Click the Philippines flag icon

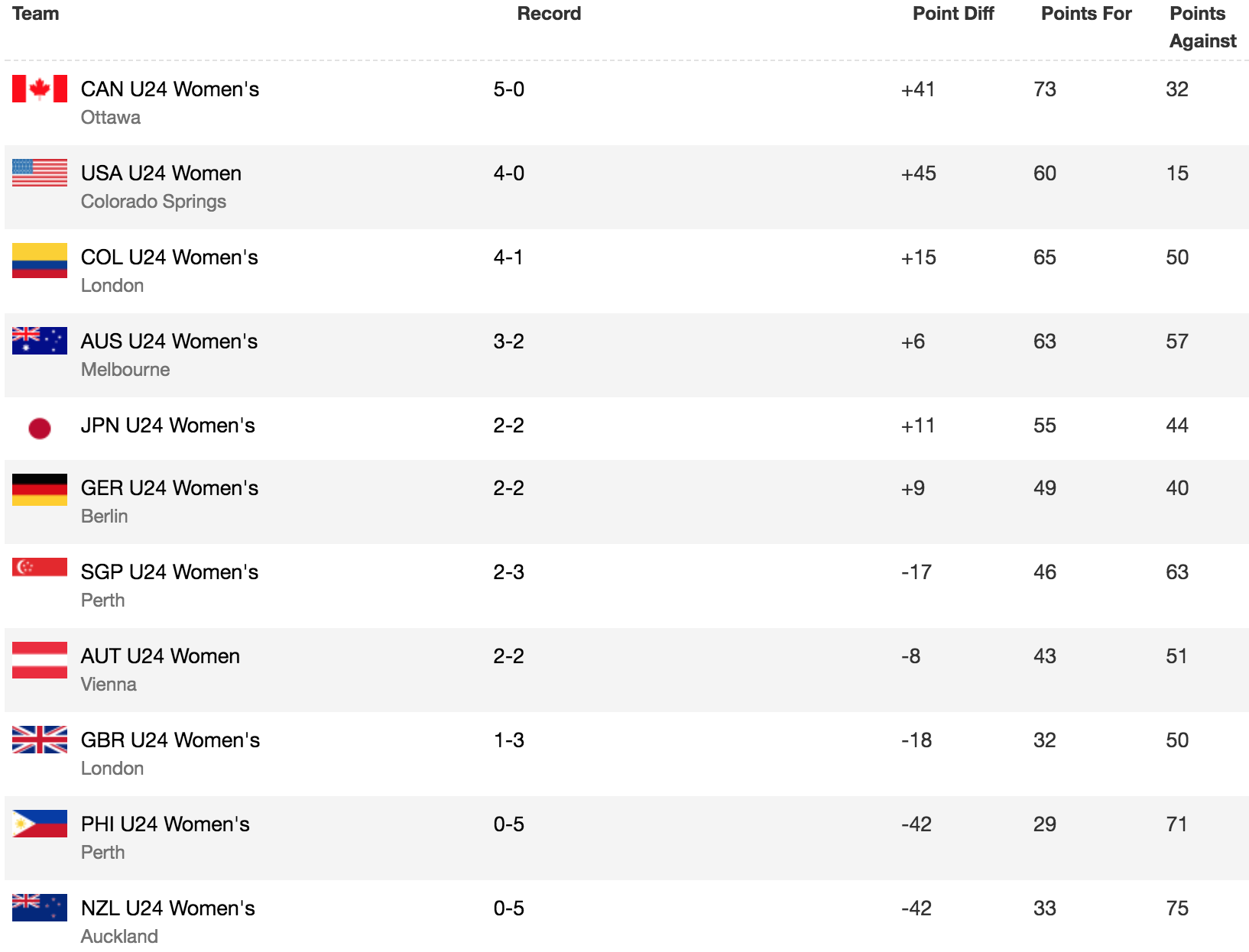40,824
